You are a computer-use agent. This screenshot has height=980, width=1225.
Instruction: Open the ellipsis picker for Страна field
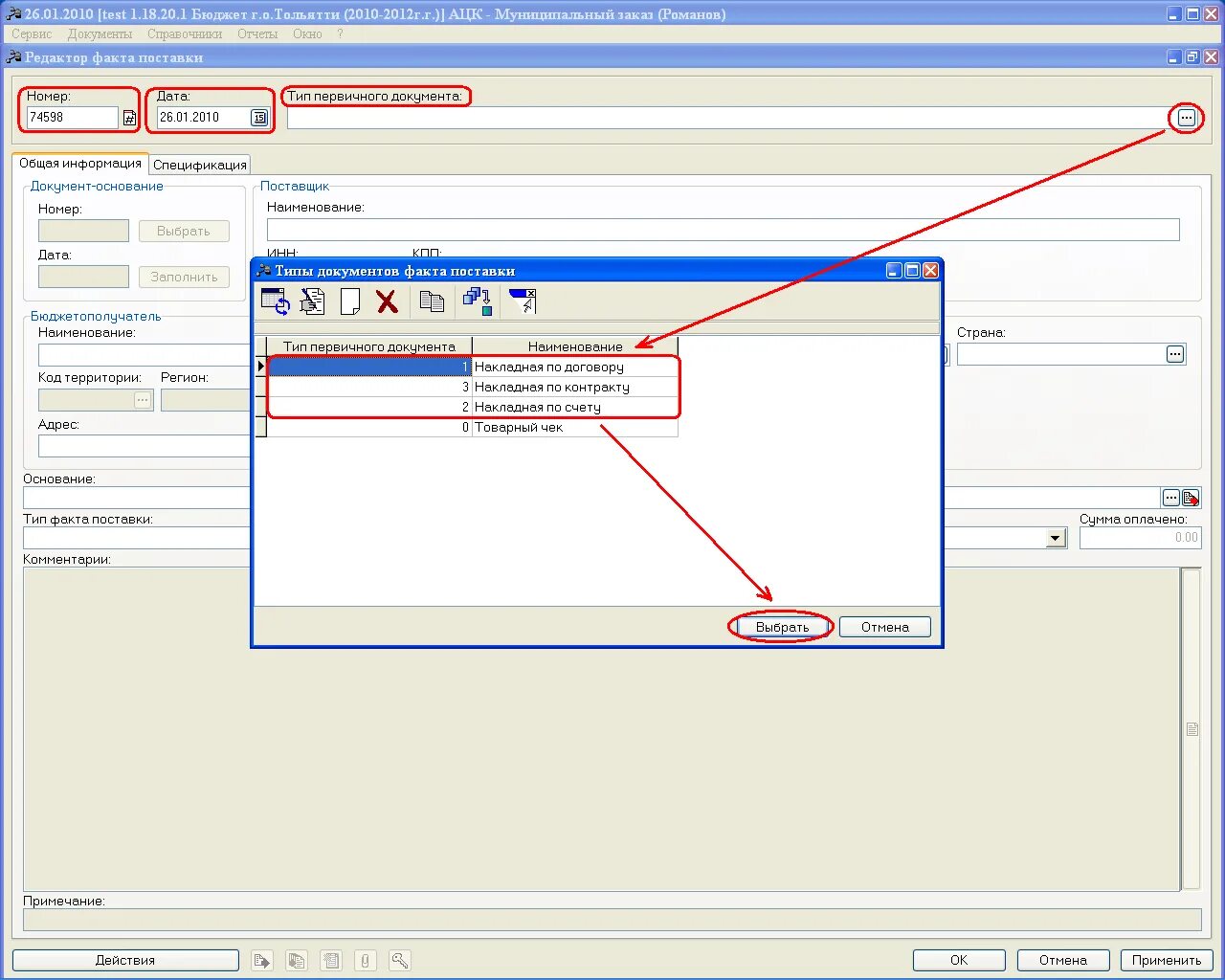coord(1175,354)
